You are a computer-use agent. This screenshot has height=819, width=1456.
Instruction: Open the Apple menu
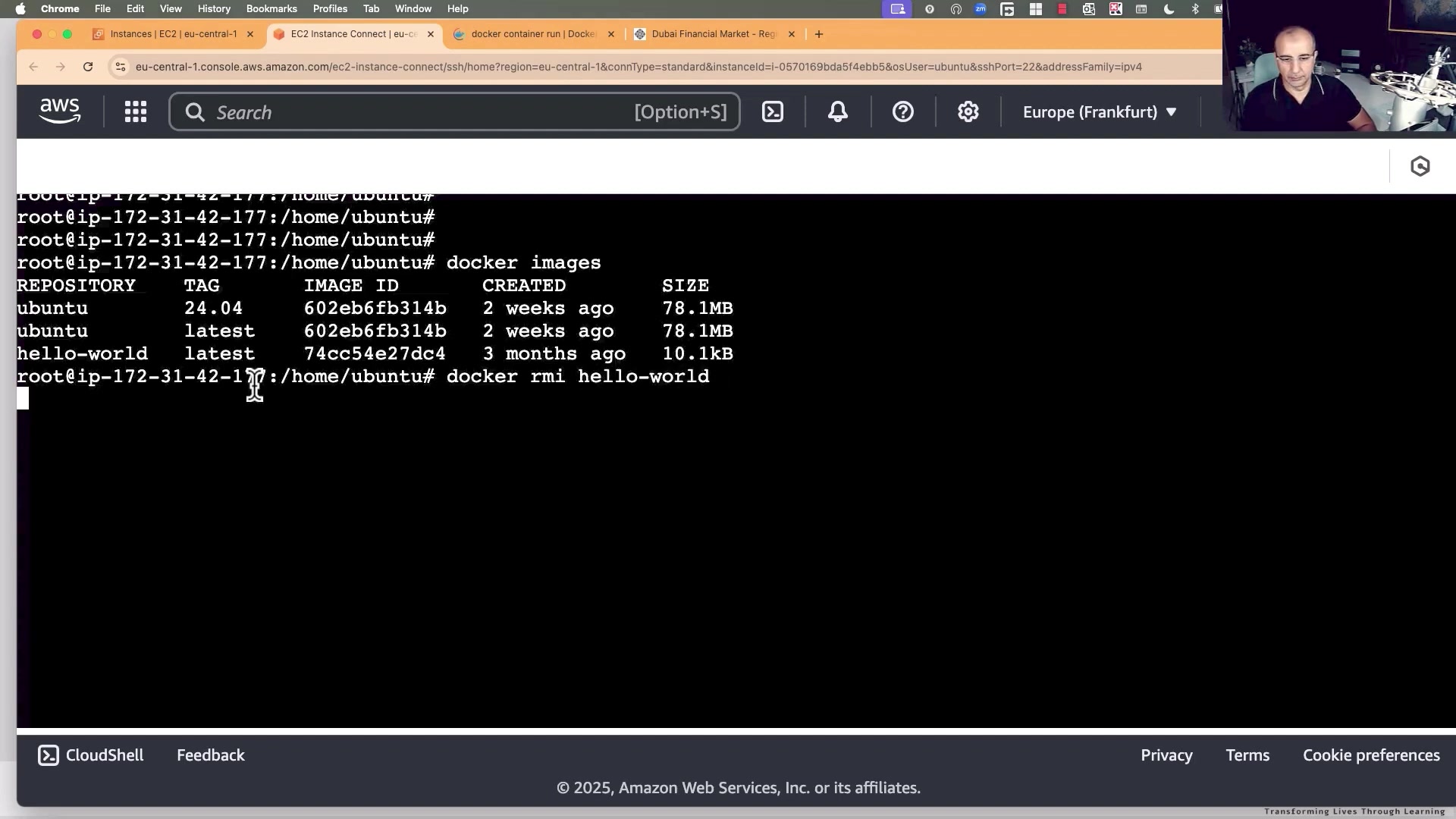20,8
